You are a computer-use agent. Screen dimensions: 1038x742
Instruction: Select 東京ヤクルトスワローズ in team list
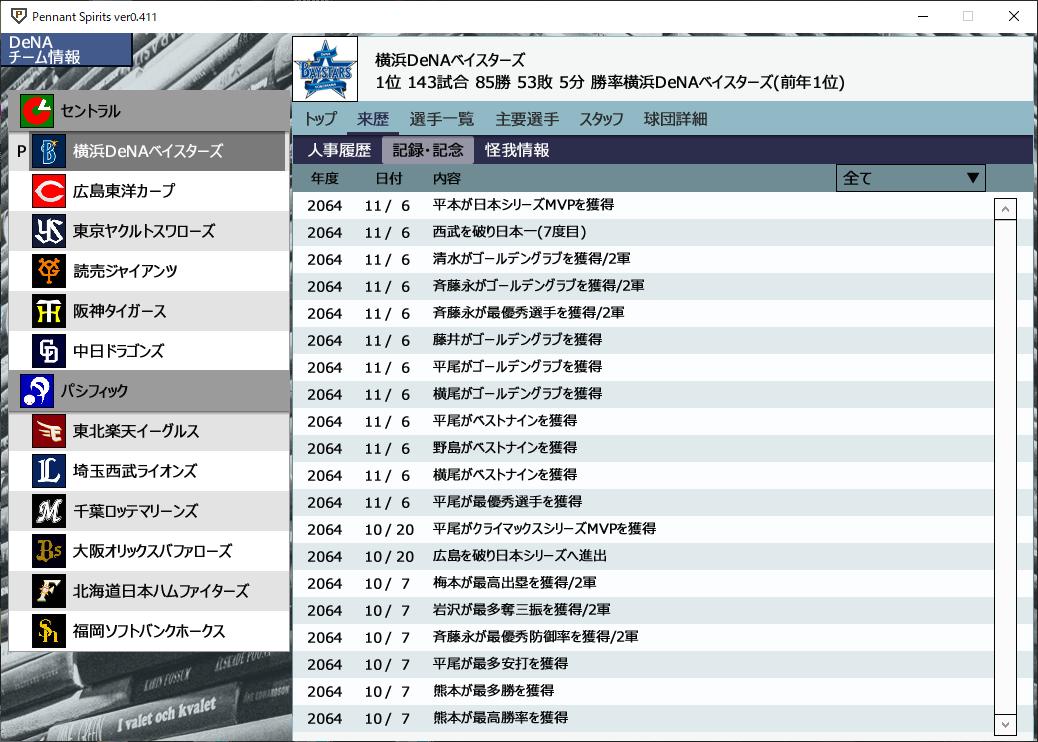pos(149,231)
